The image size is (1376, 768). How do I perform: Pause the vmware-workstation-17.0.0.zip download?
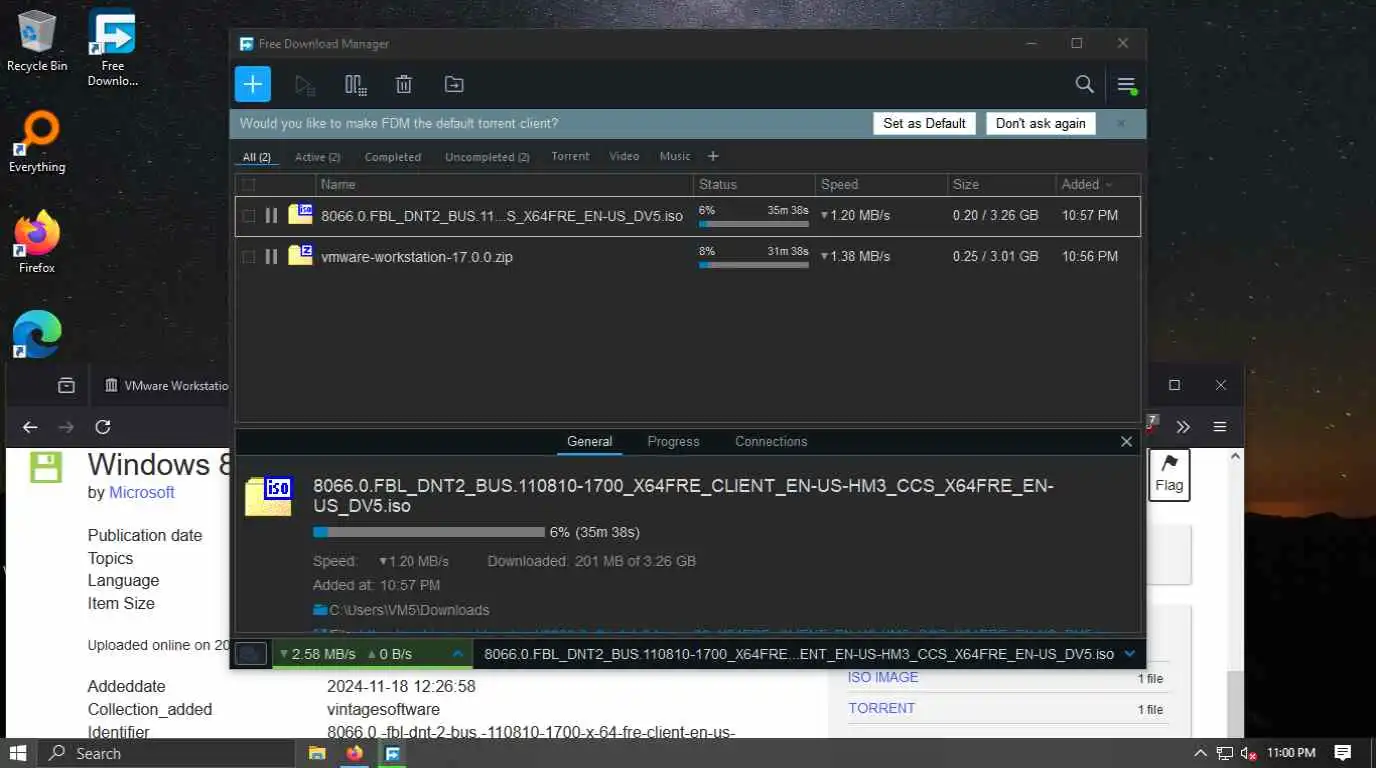(271, 257)
